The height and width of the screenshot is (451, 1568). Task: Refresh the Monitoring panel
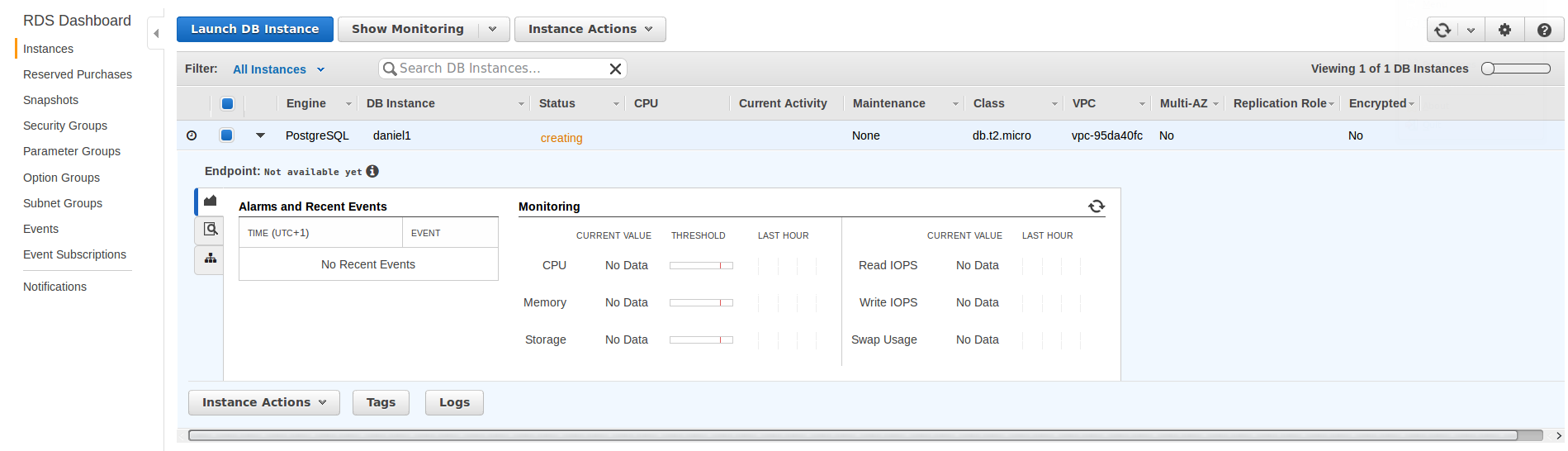pos(1097,207)
